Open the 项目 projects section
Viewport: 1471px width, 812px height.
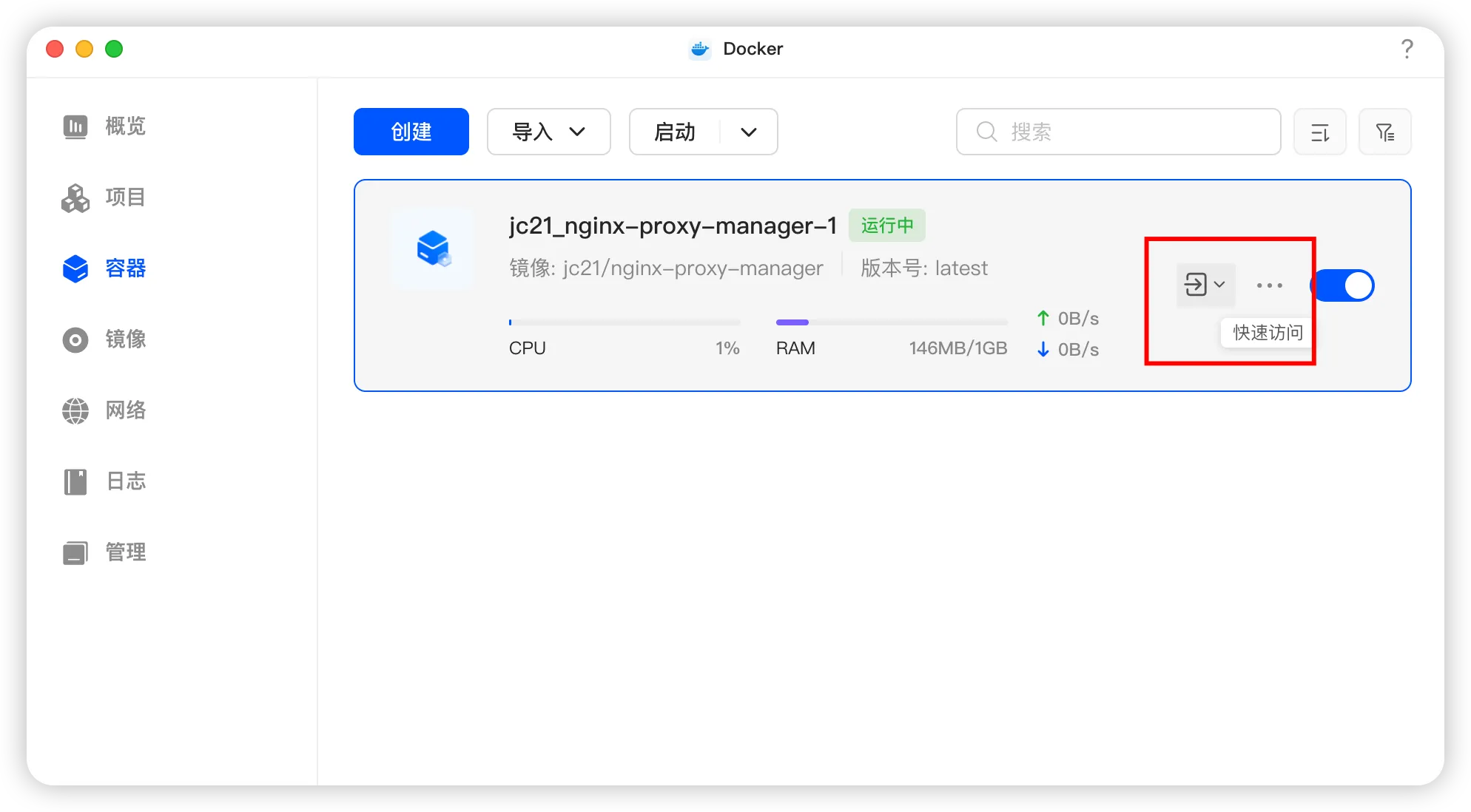coord(104,197)
